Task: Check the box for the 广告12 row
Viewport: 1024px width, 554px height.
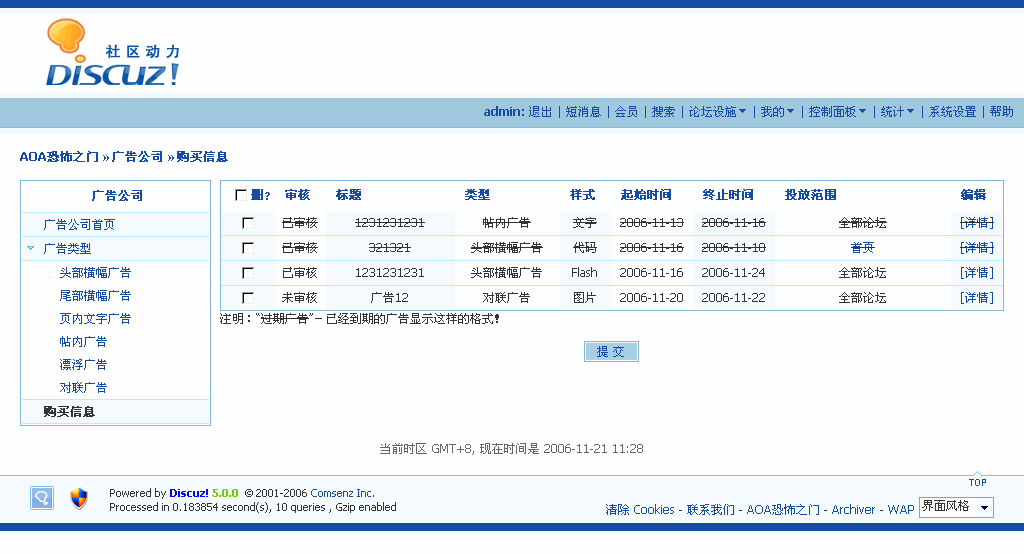Action: click(x=248, y=298)
